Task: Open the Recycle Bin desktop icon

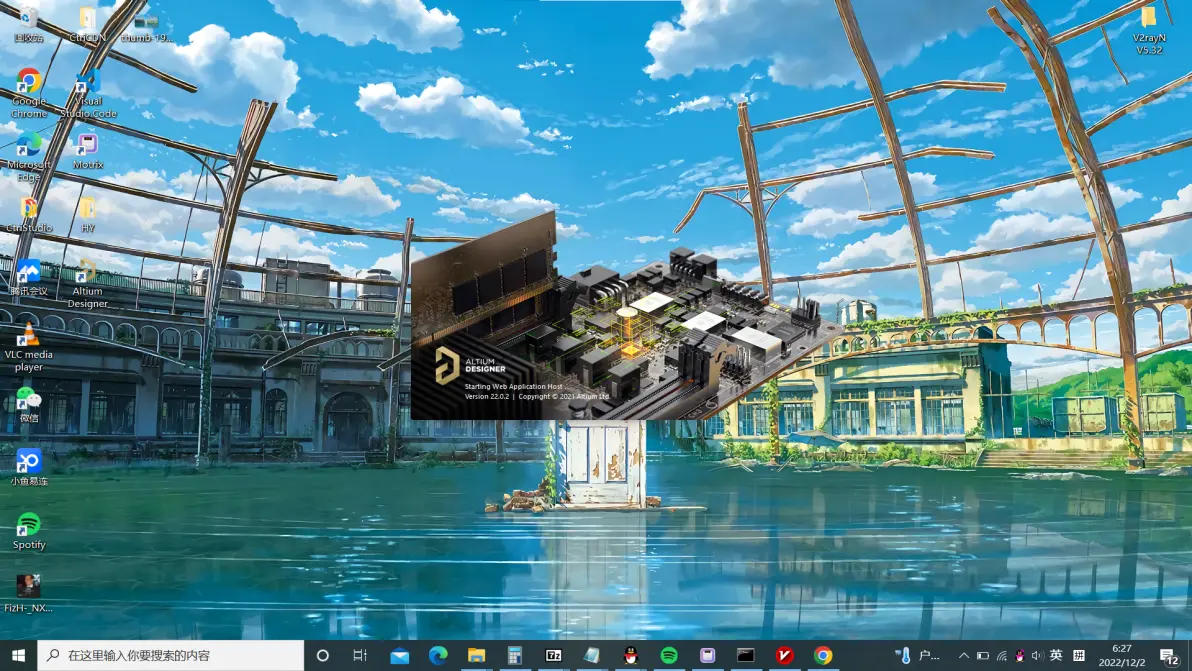Action: [28, 23]
